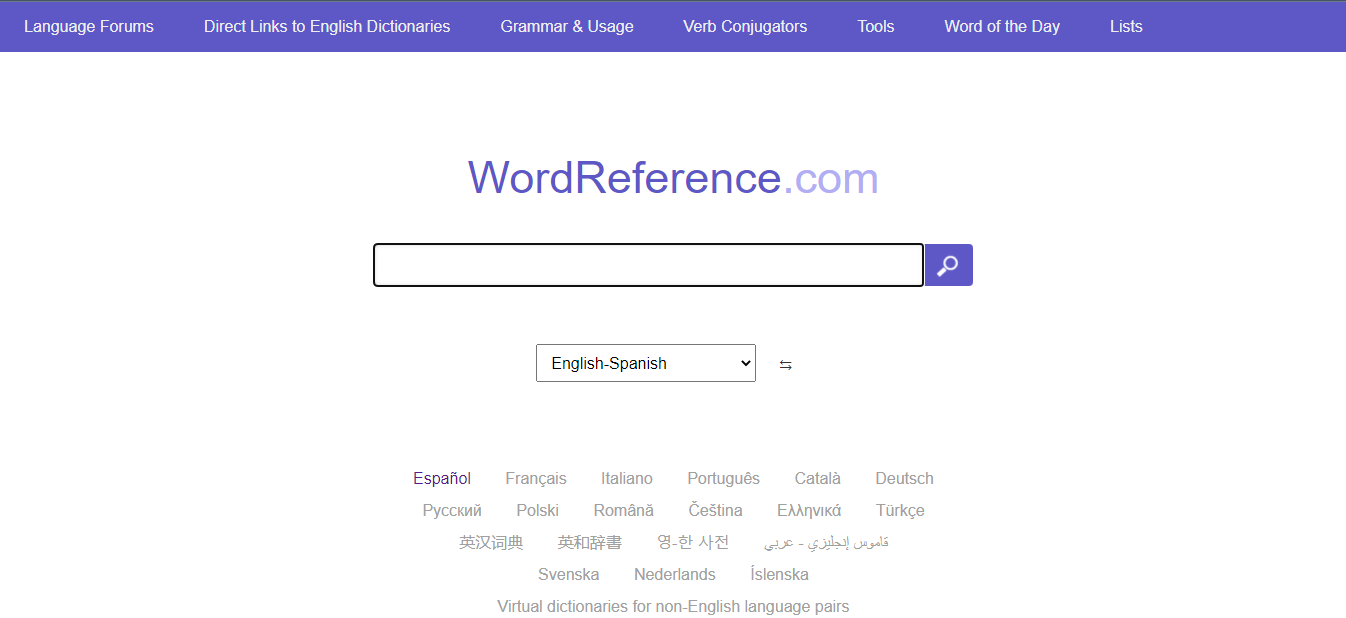Open the Română site link
Image resolution: width=1346 pixels, height=618 pixels.
point(624,510)
